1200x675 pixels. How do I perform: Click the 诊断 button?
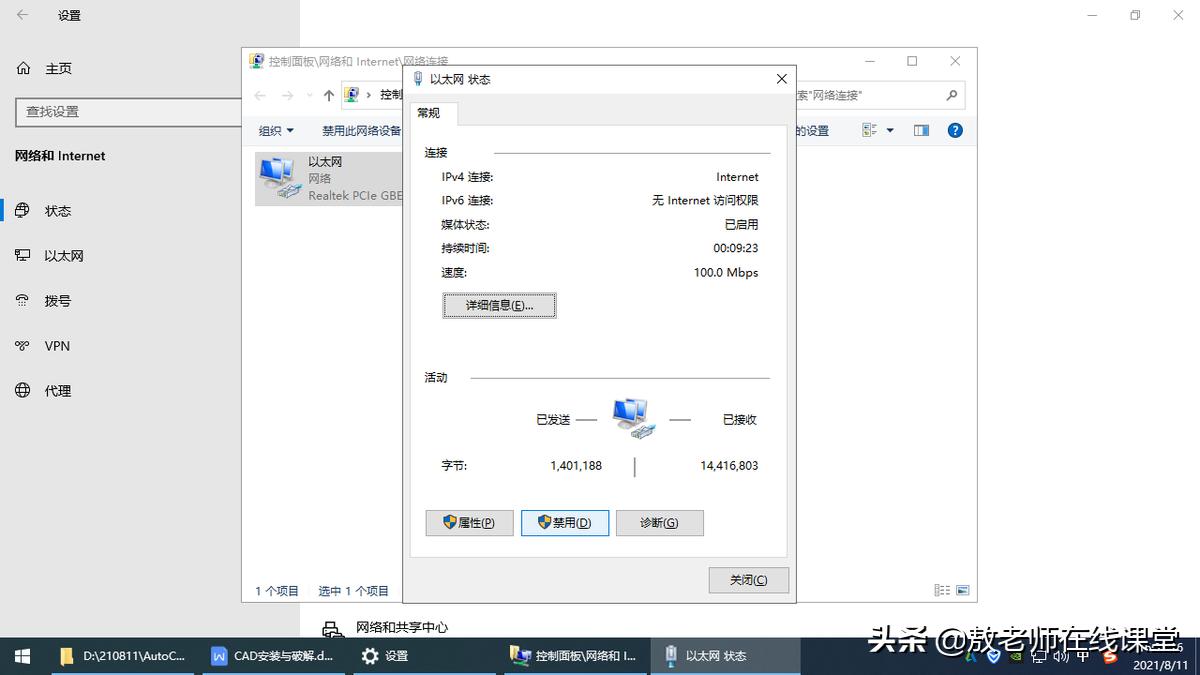tap(660, 522)
